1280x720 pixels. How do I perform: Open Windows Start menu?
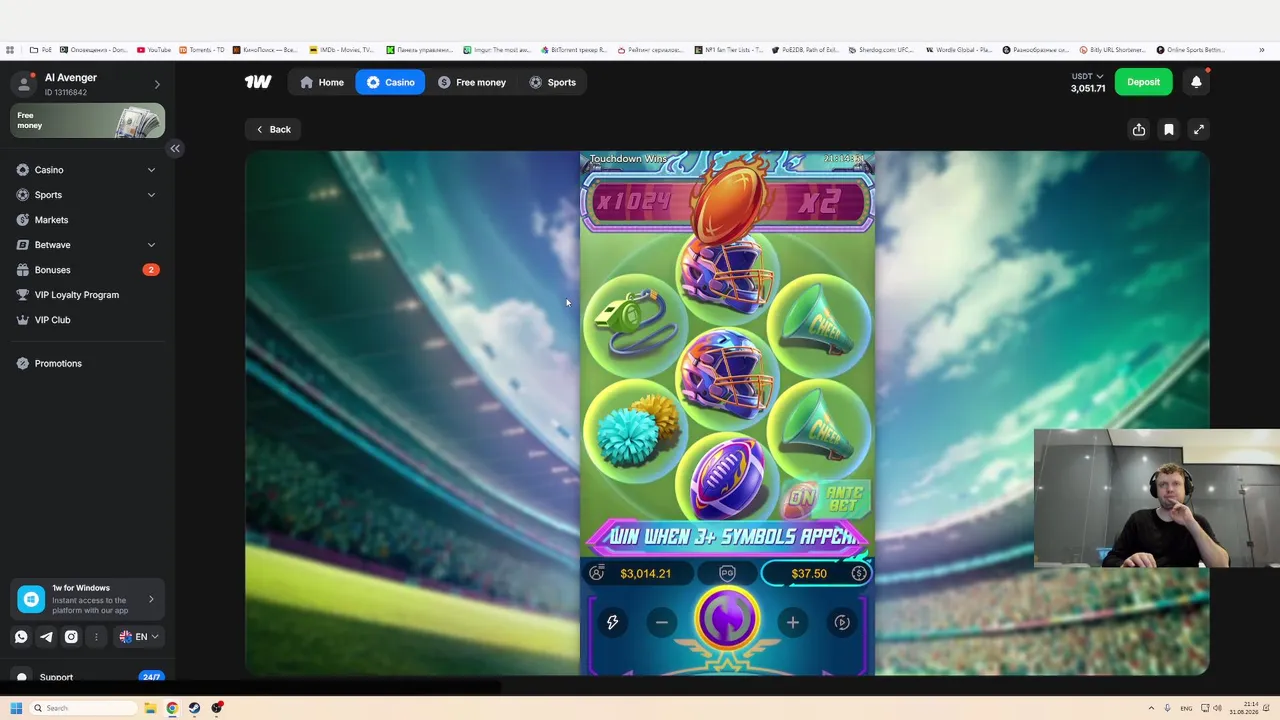pos(16,708)
